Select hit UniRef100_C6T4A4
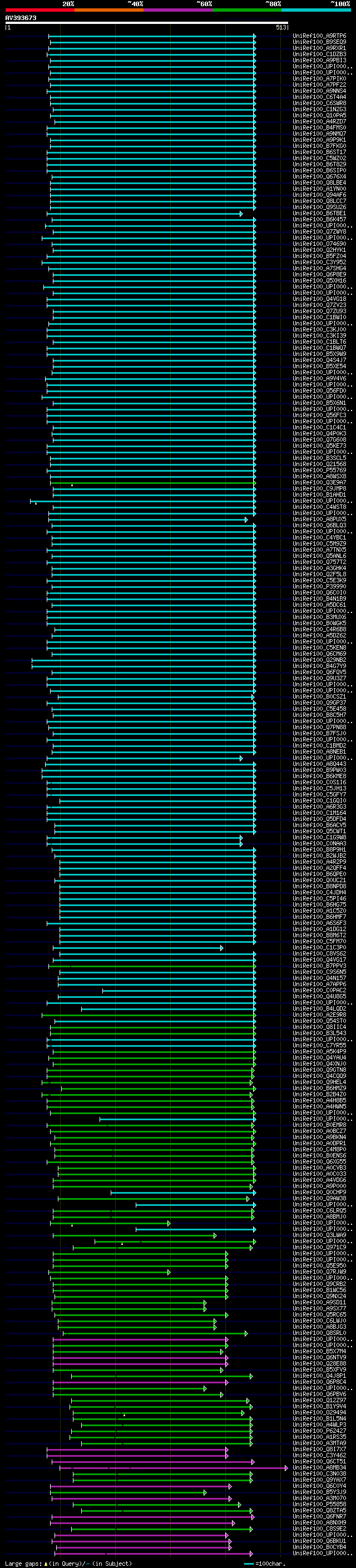Image resolution: width=356 pixels, height=1568 pixels. click(x=319, y=97)
